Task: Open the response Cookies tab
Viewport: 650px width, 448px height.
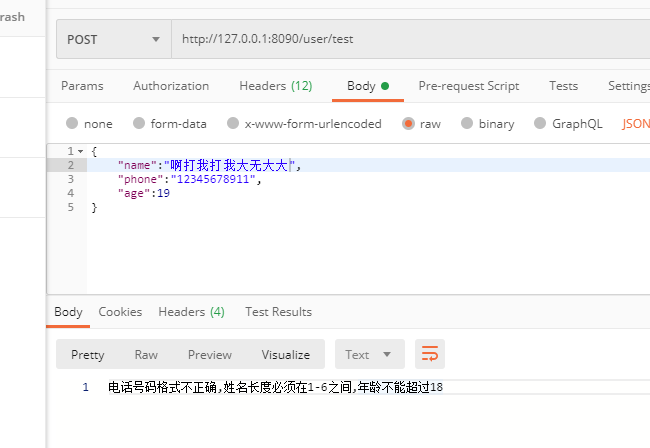Action: point(120,312)
